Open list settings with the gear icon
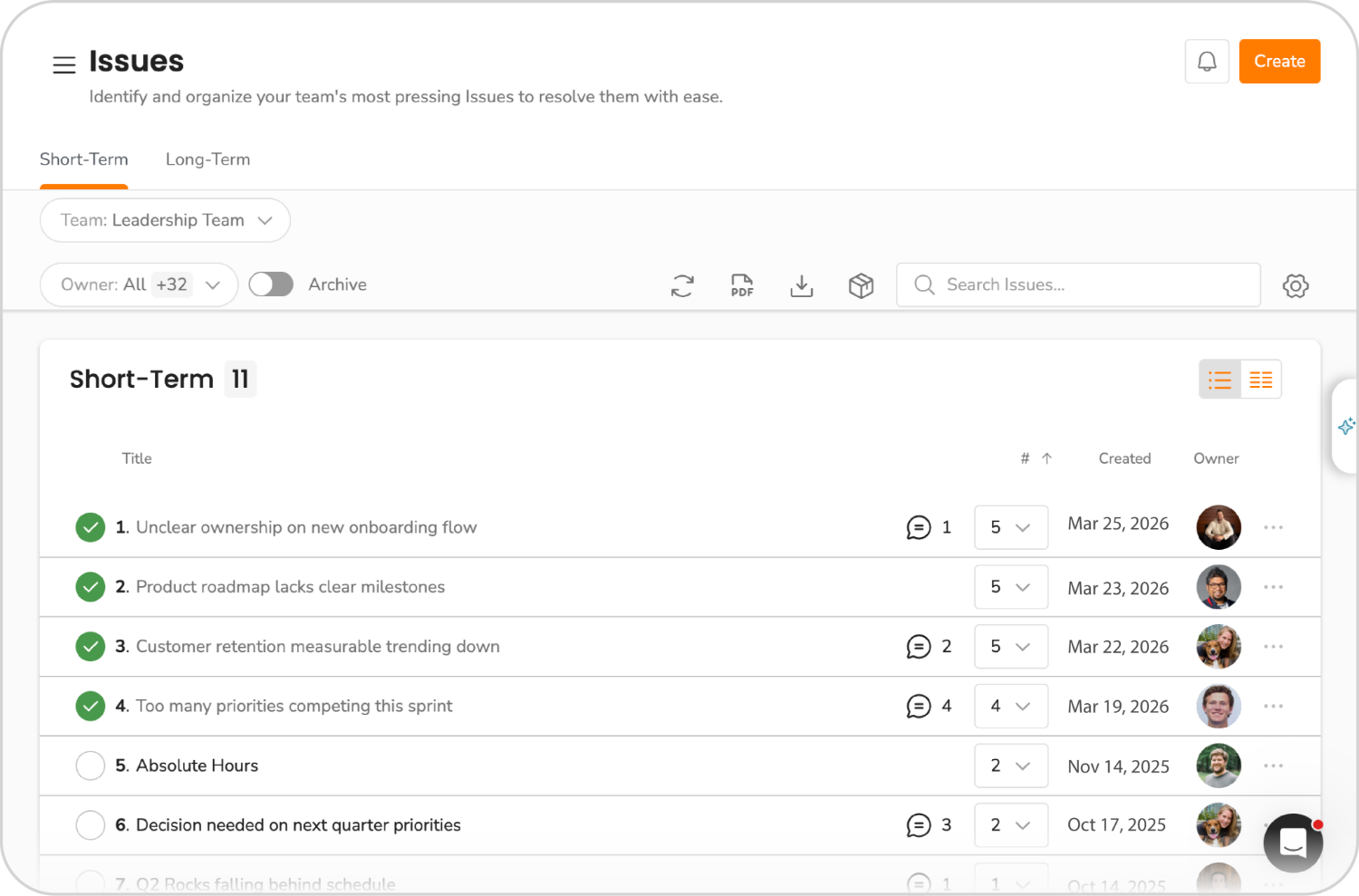Screen dimensions: 1359x896 tap(1296, 285)
